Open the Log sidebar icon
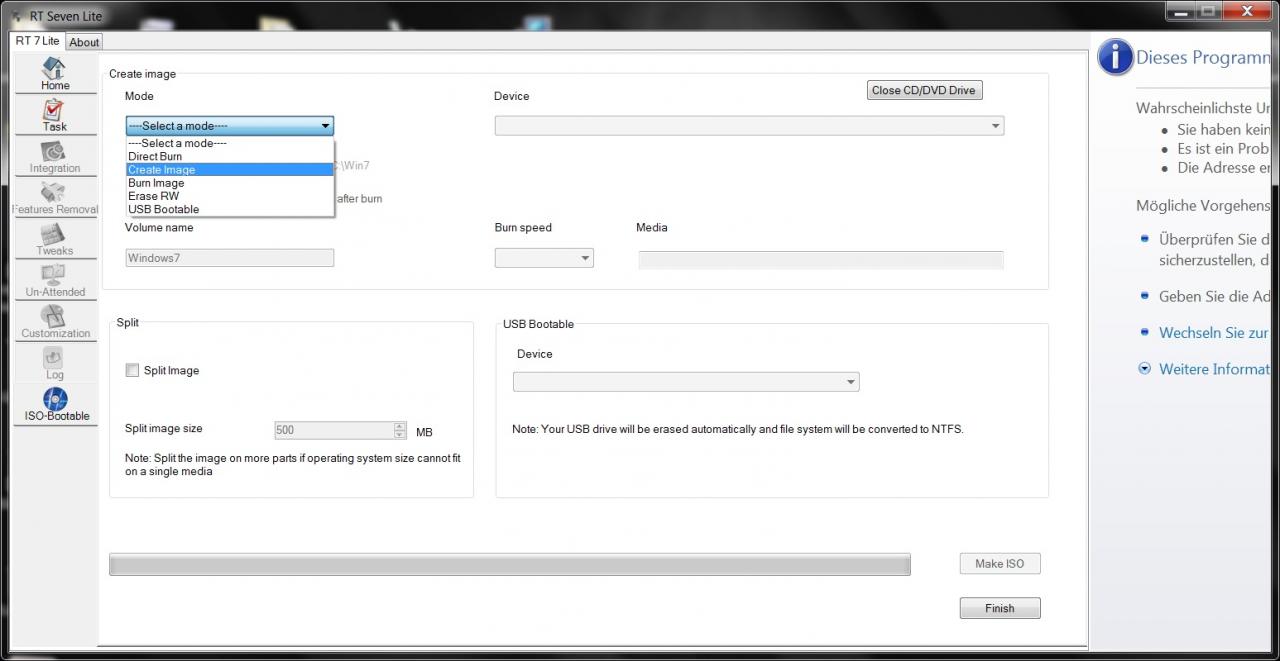Screen dimensions: 1280x661 pyautogui.click(x=55, y=363)
